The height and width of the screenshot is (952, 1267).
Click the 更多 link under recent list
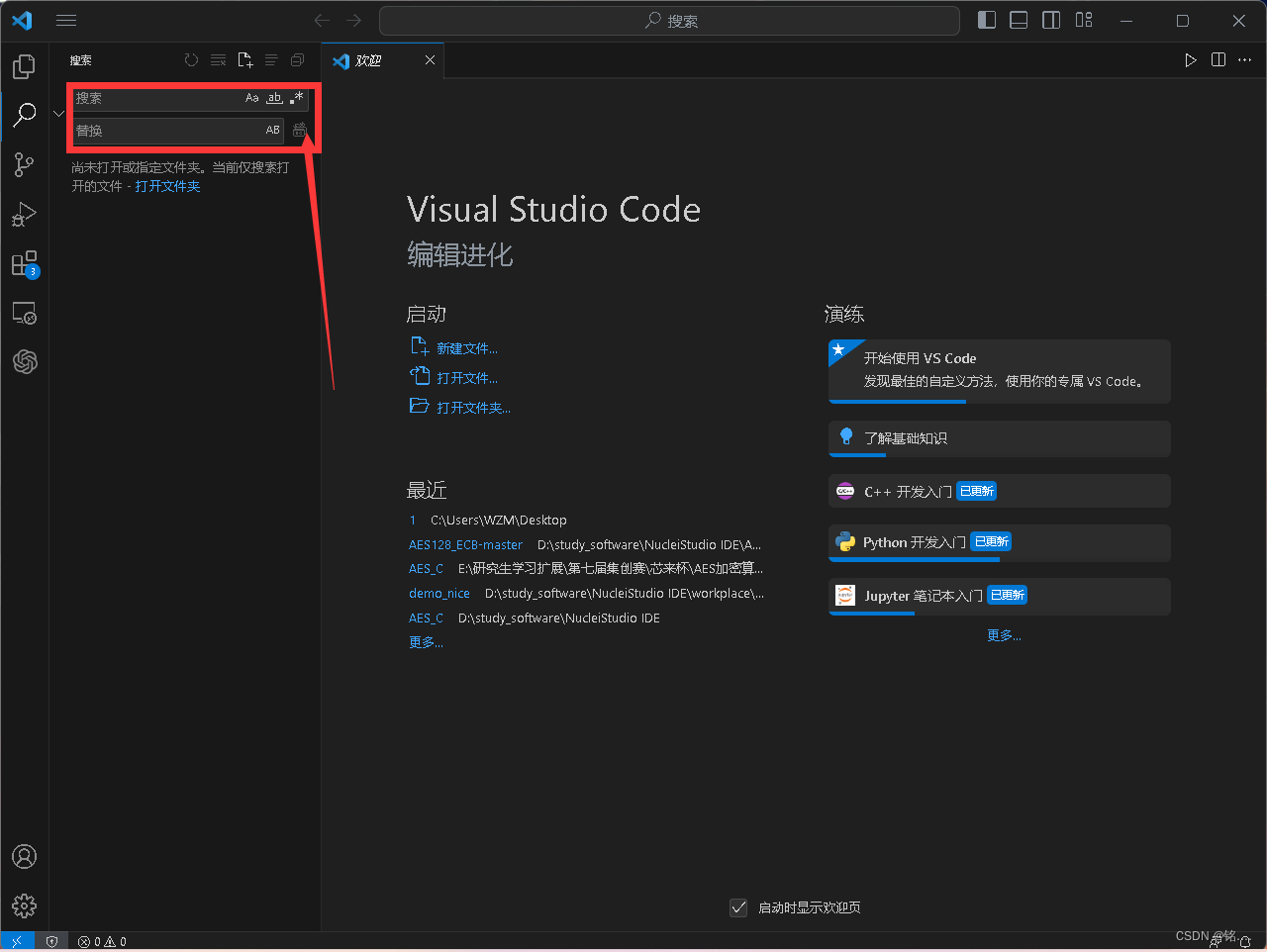point(426,642)
